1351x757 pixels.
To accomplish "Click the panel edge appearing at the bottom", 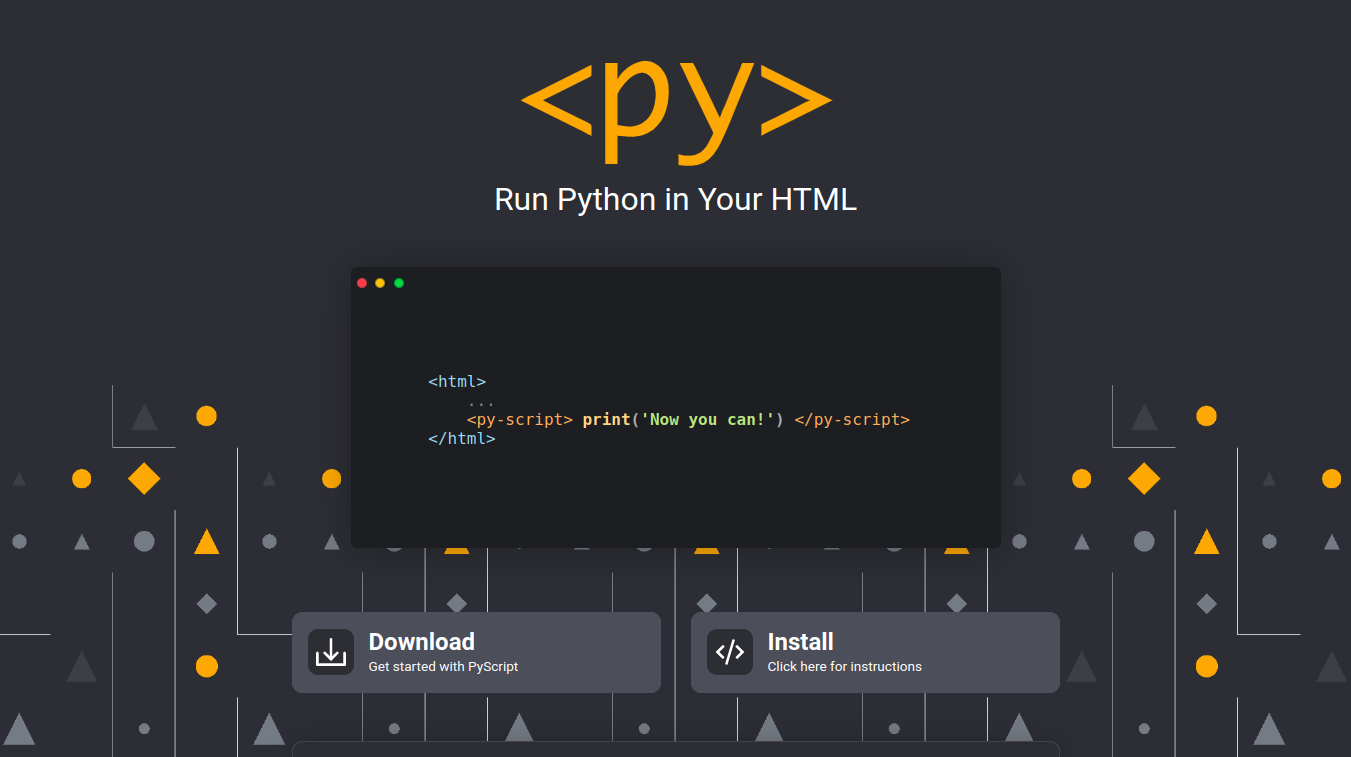I will point(675,750).
